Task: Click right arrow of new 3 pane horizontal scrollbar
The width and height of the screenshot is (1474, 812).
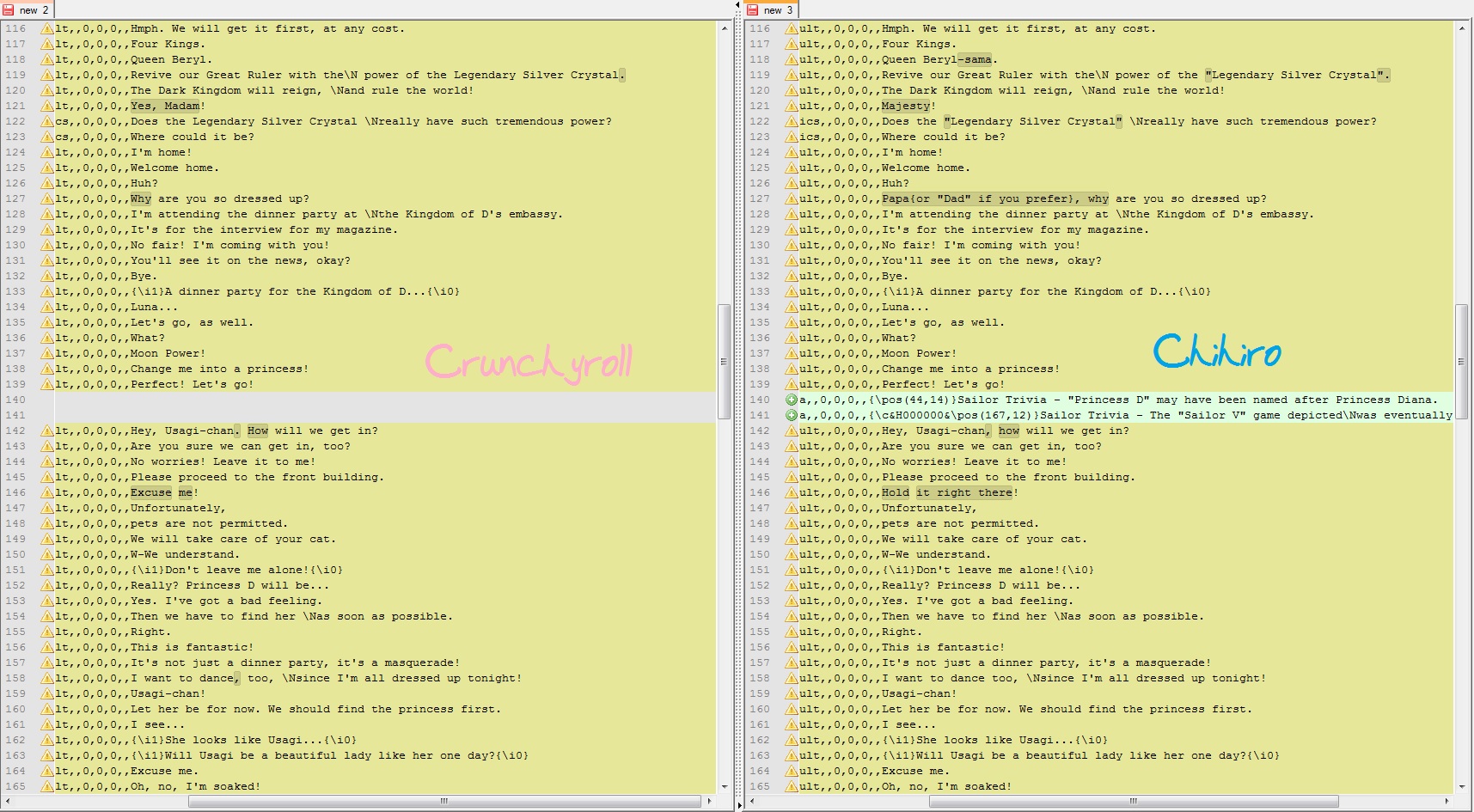Action: 1446,801
